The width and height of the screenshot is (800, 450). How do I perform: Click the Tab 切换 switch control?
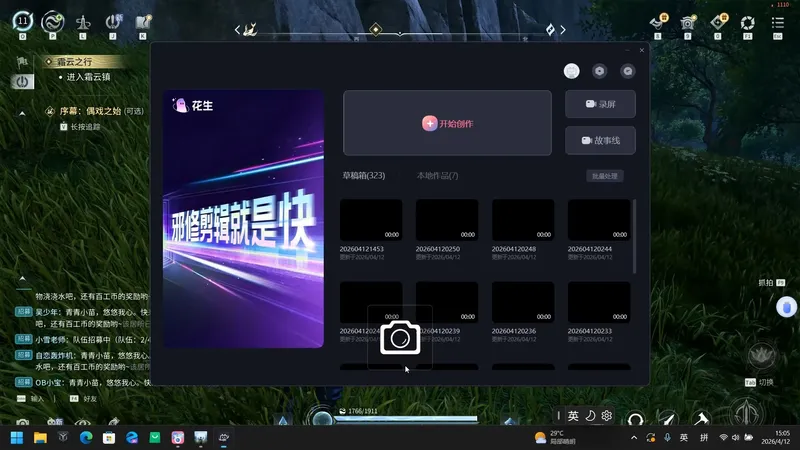pyautogui.click(x=759, y=382)
